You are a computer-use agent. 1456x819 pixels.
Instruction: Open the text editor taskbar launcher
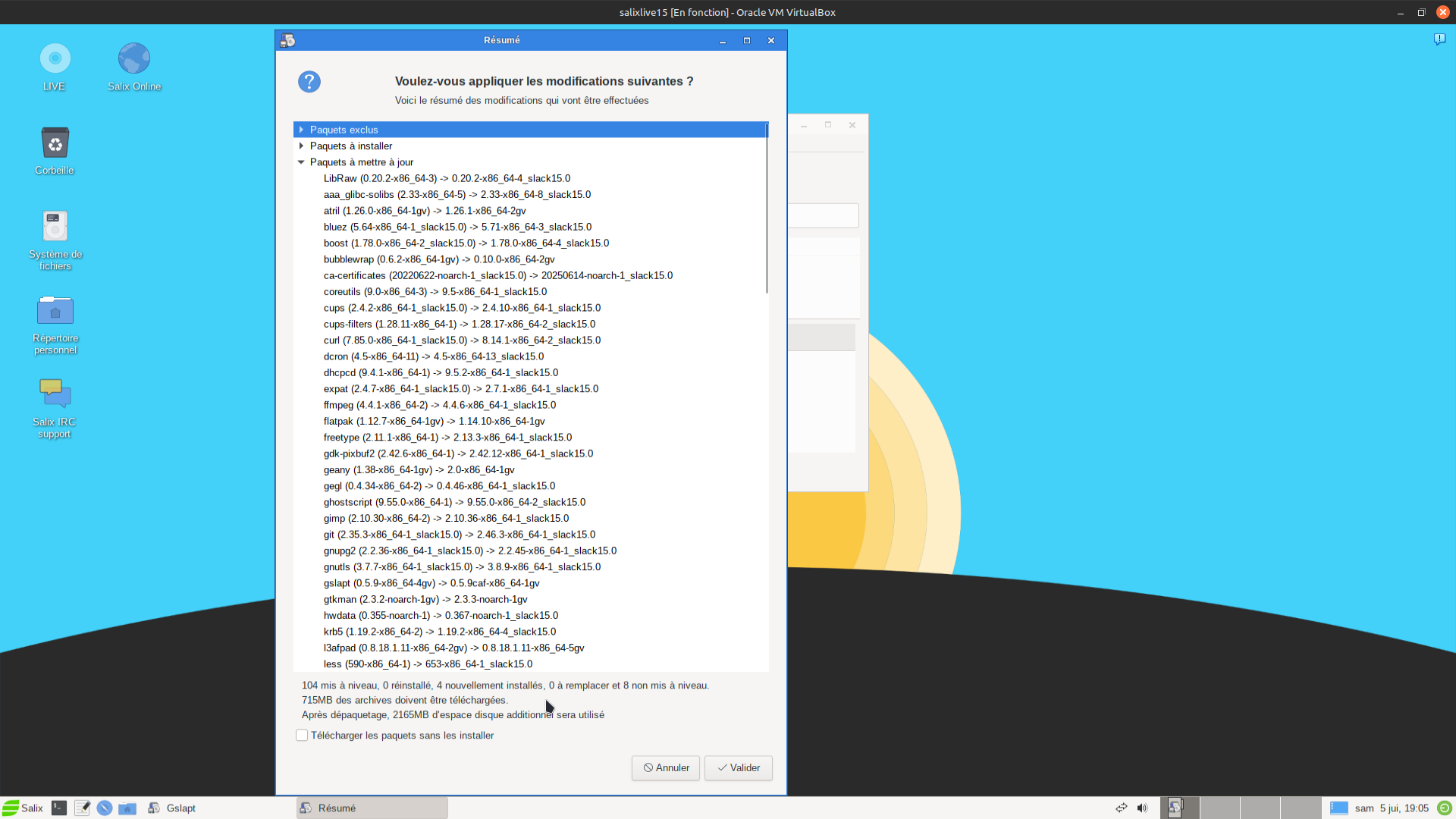[82, 808]
